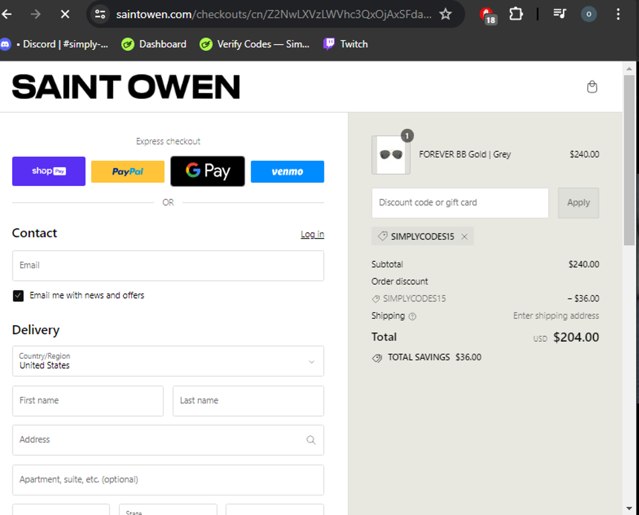639x515 pixels.
Task: Click the address bar URL
Action: coord(273,14)
